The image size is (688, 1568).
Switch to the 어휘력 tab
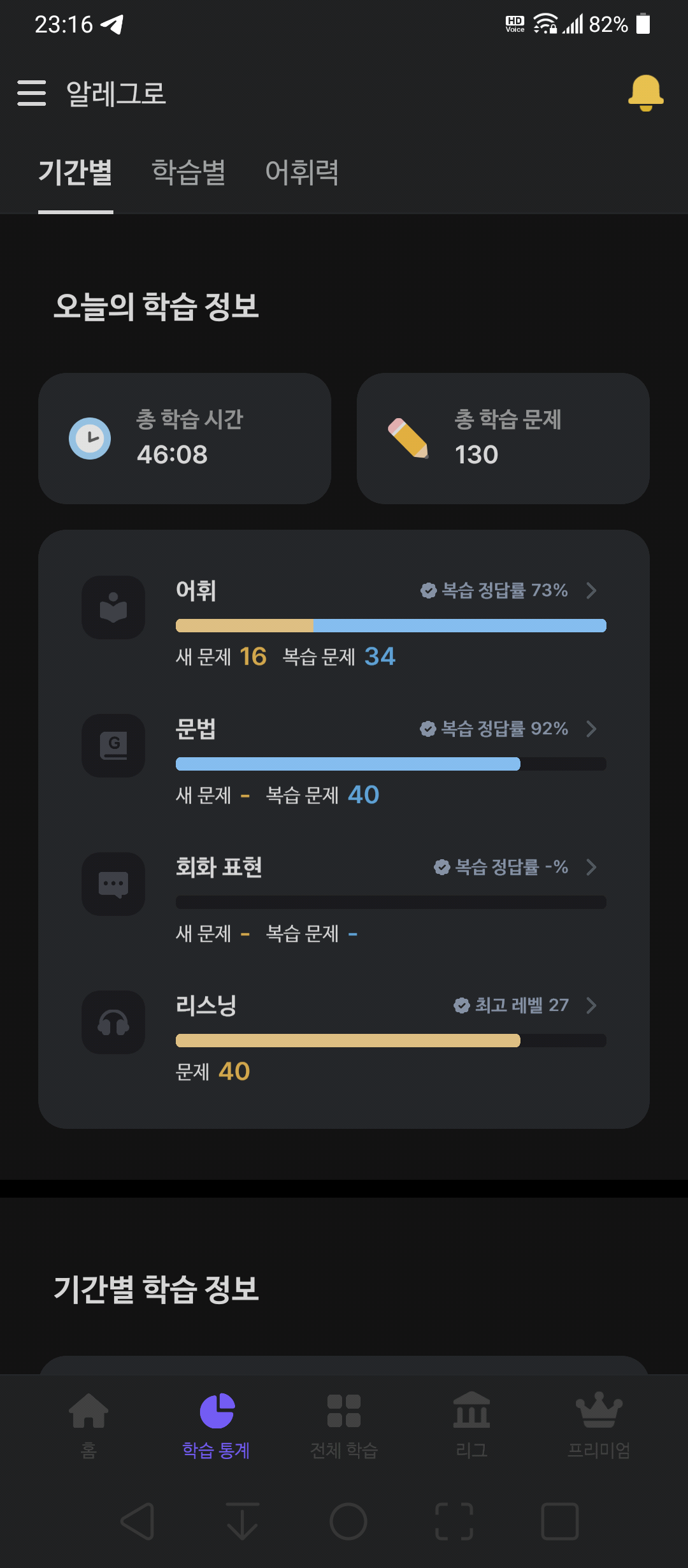pyautogui.click(x=302, y=172)
